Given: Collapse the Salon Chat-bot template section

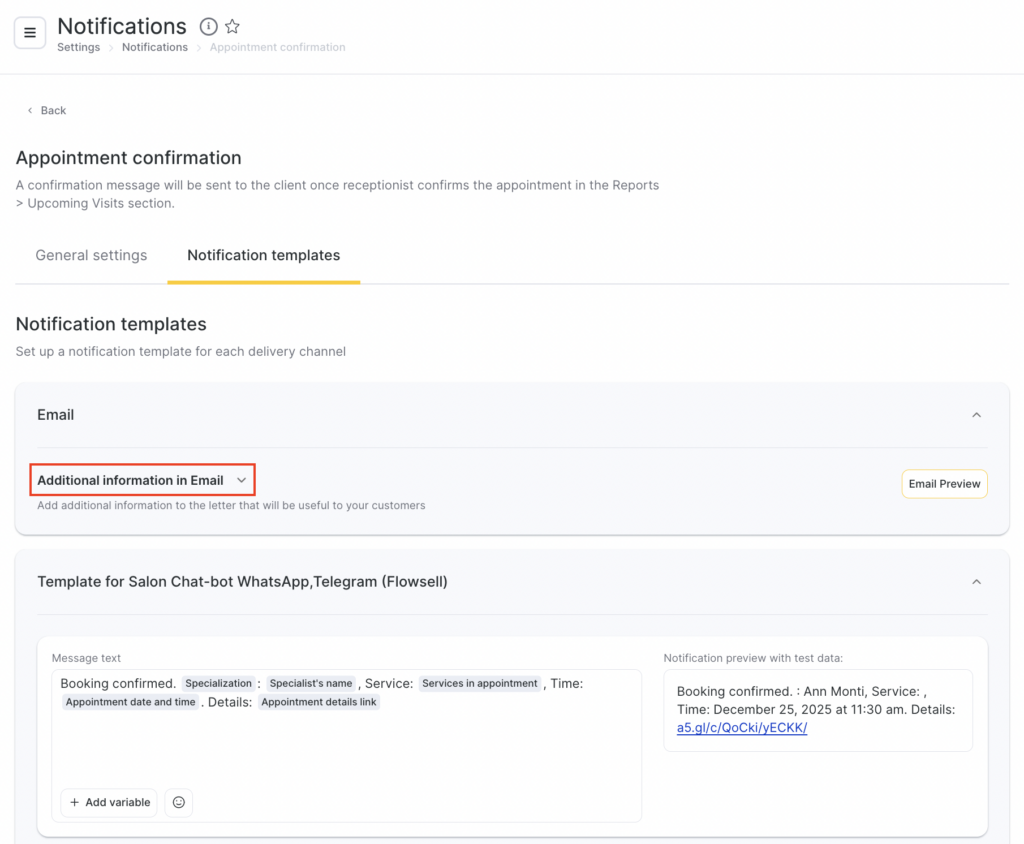Looking at the screenshot, I should [x=976, y=582].
